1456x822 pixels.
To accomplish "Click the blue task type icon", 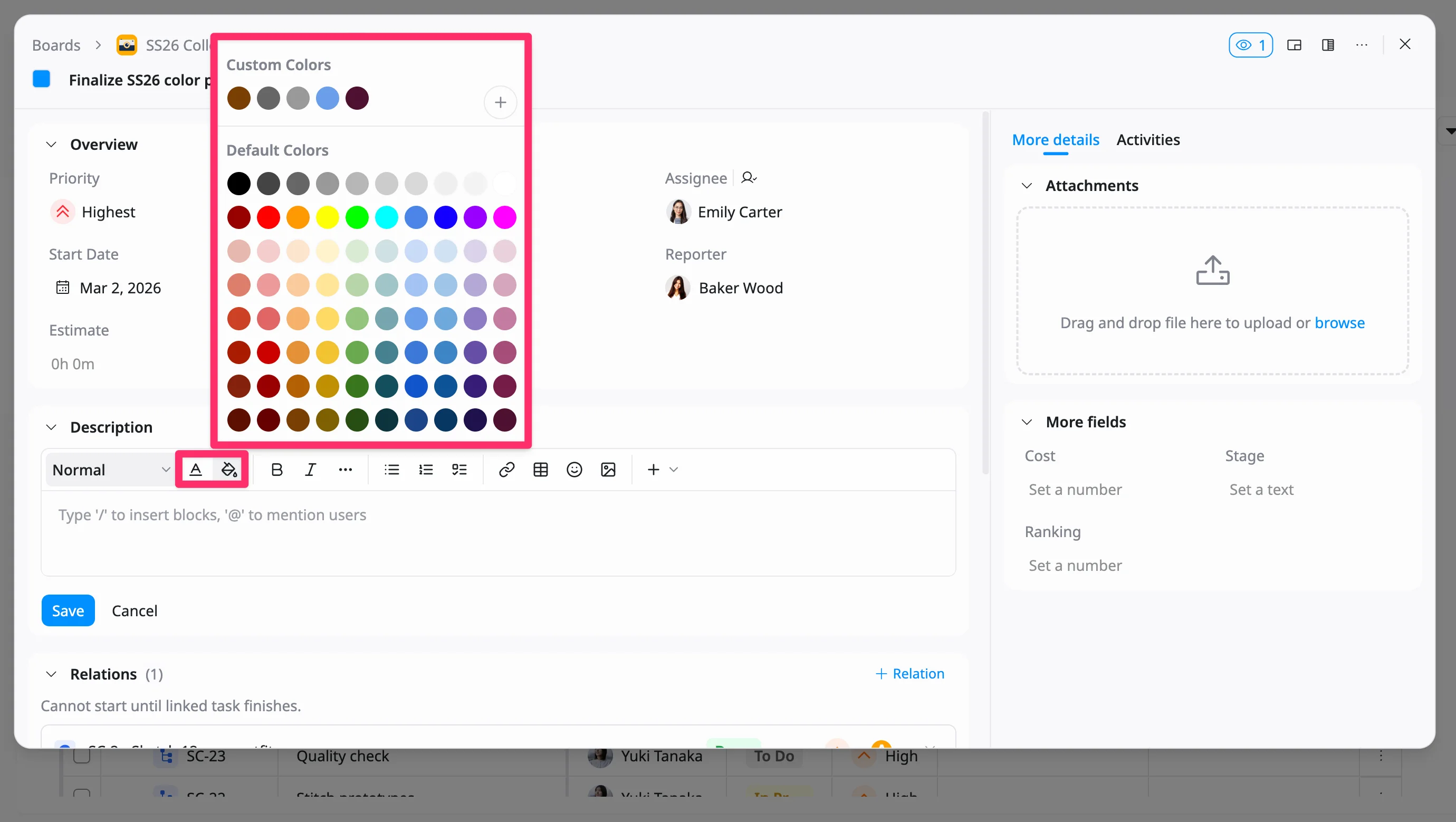I will [x=41, y=79].
